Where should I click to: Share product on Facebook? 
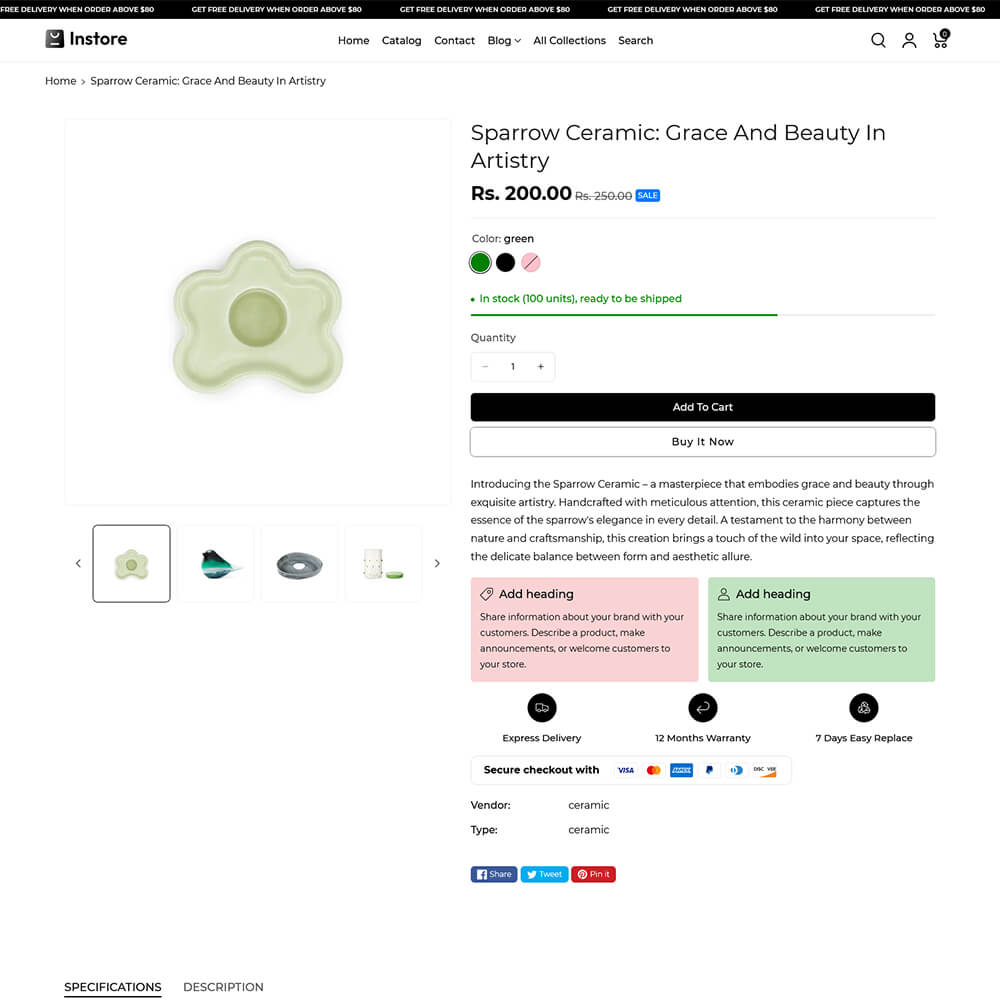(x=494, y=874)
